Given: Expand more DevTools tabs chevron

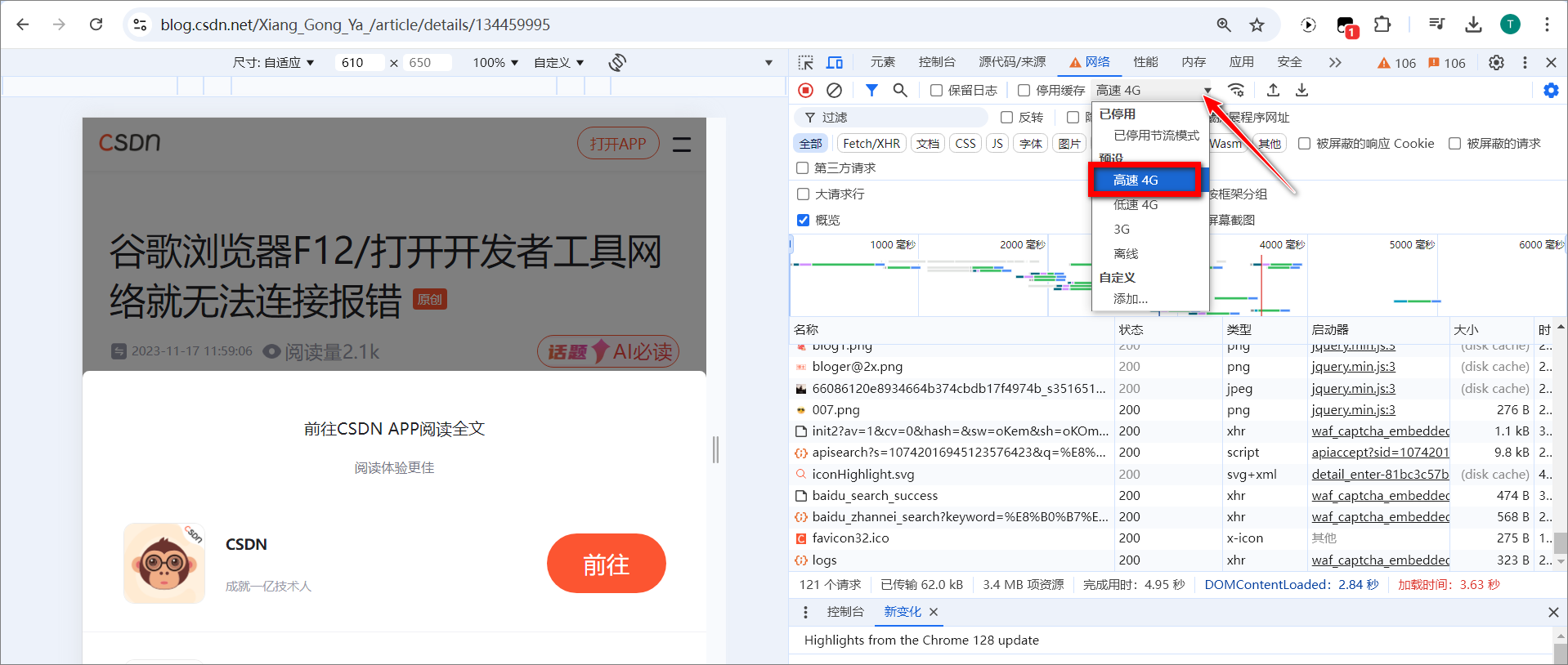Looking at the screenshot, I should pyautogui.click(x=1335, y=62).
